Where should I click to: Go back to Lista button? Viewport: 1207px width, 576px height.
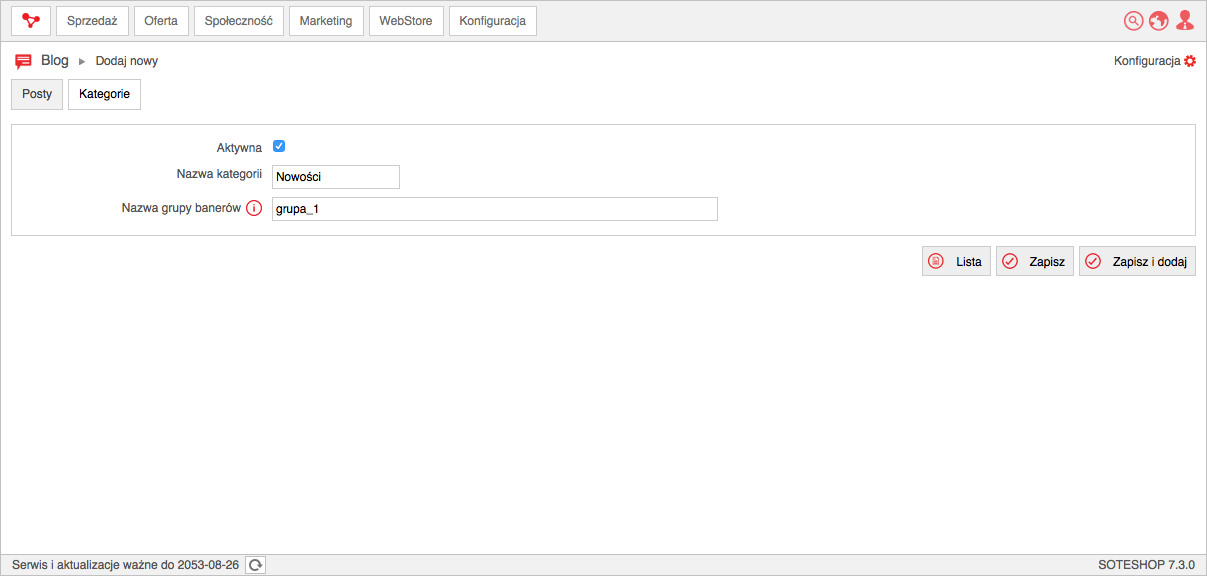pyautogui.click(x=956, y=261)
